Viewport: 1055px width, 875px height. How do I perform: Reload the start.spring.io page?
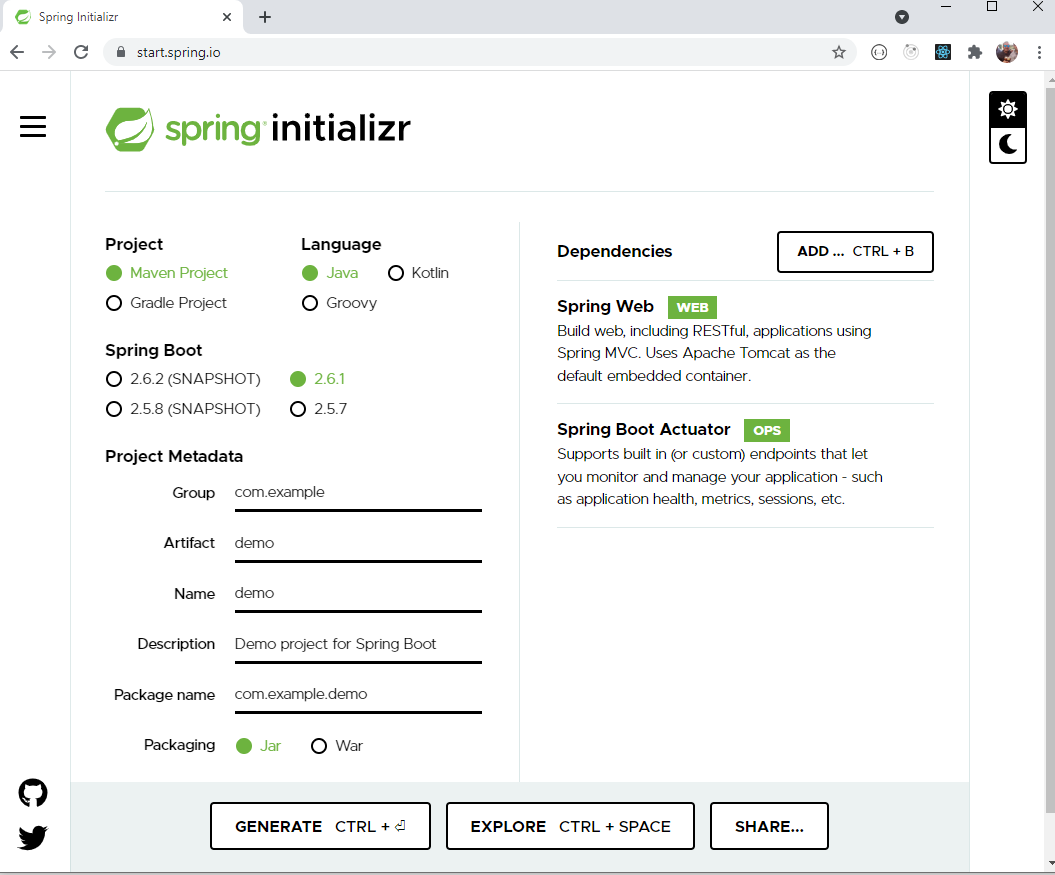[81, 52]
